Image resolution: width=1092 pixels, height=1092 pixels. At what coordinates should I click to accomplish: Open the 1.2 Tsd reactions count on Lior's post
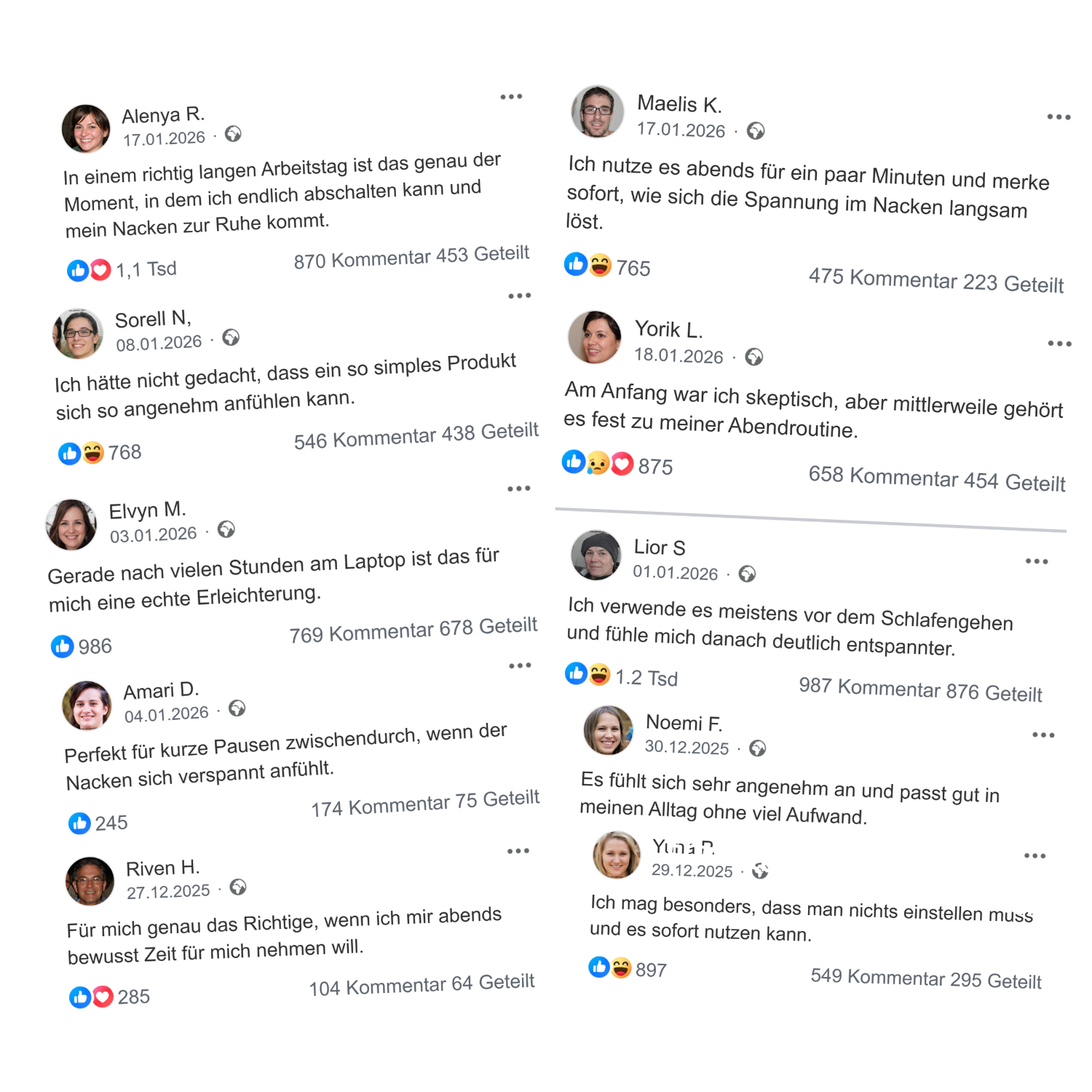tap(646, 678)
